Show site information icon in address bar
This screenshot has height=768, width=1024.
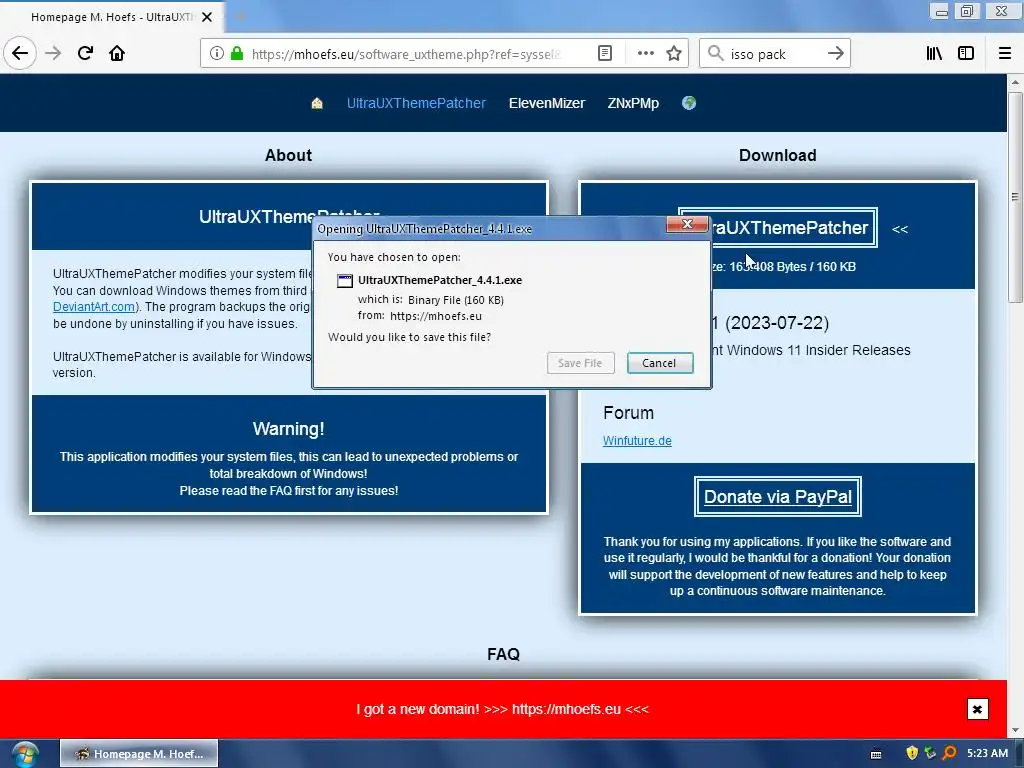(x=217, y=54)
